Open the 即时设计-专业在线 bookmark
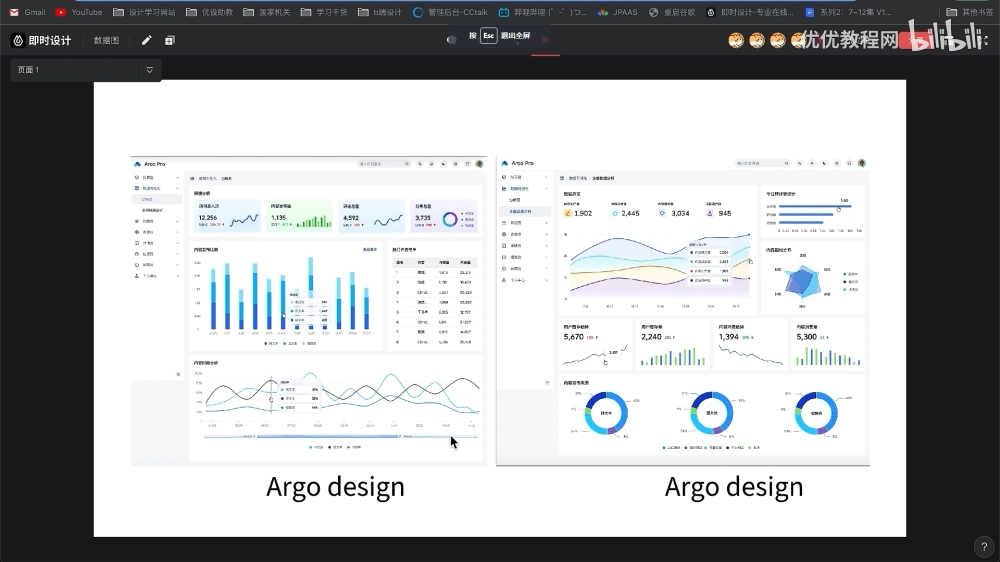The width and height of the screenshot is (1000, 562). click(x=750, y=12)
